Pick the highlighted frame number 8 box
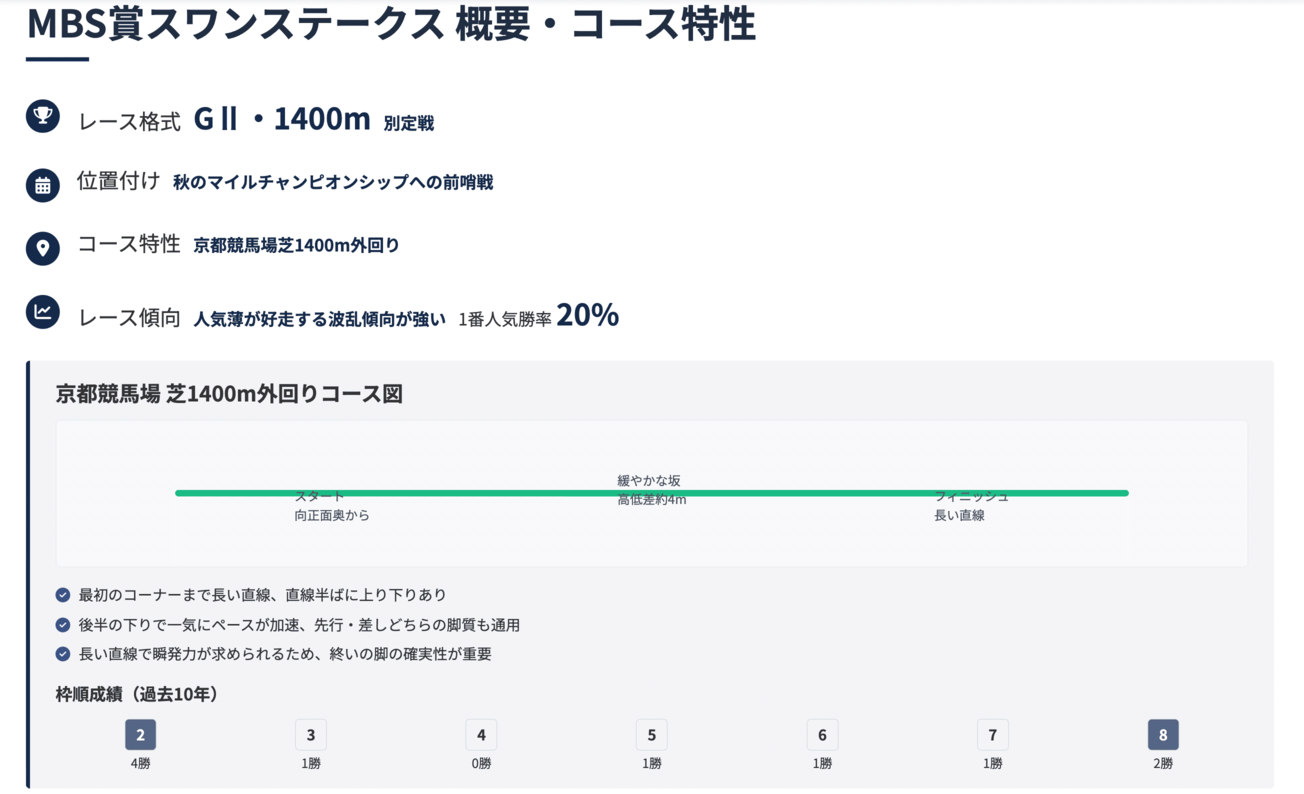This screenshot has width=1304, height=794. (x=1163, y=735)
